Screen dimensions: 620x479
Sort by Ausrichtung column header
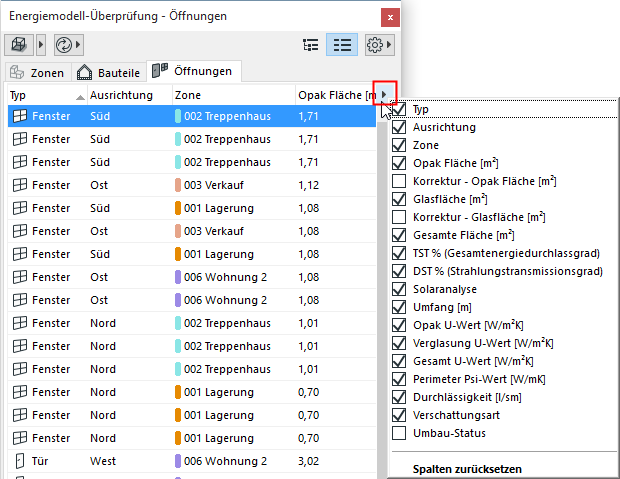click(129, 95)
